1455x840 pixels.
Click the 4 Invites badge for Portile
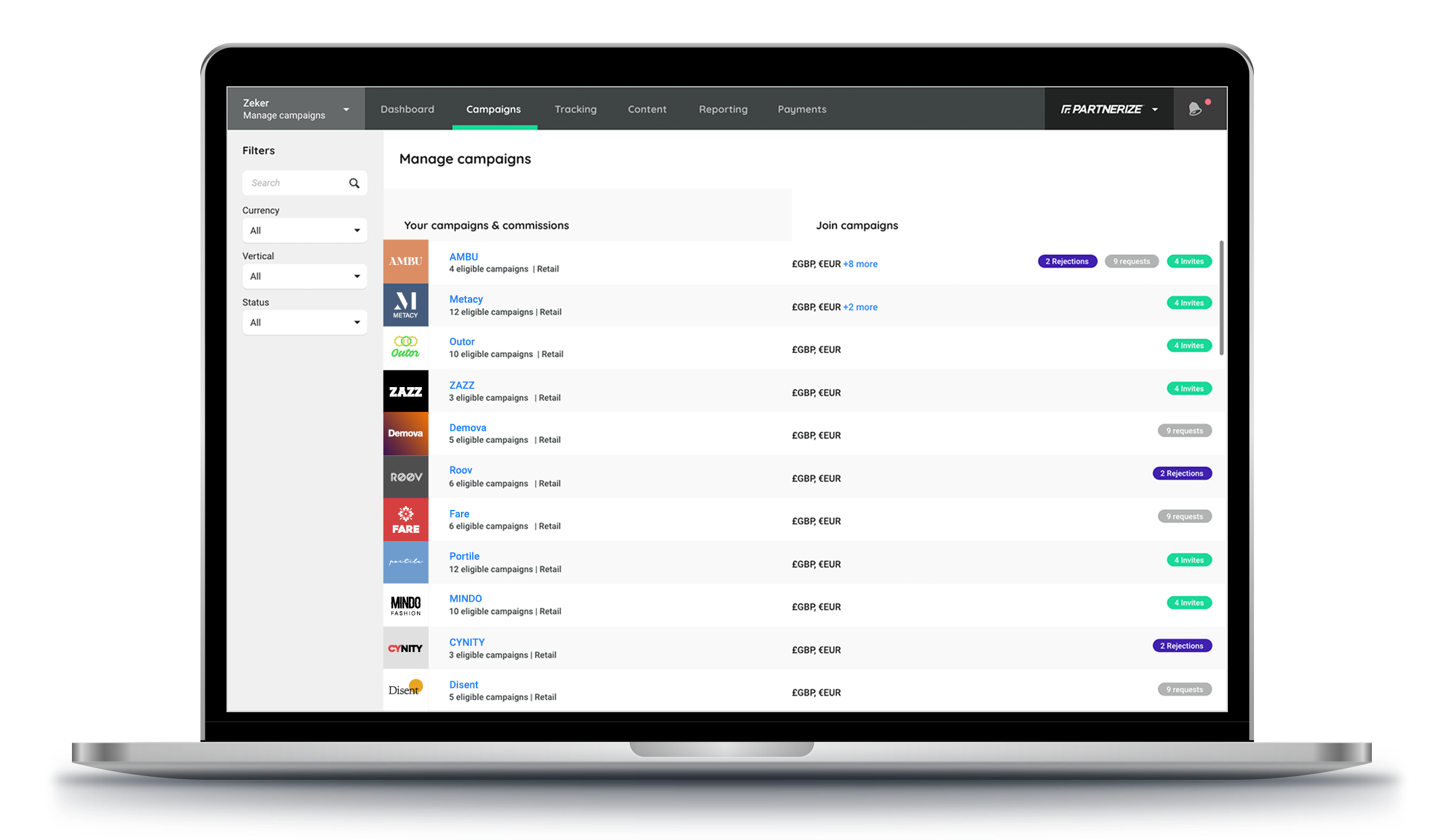pos(1188,560)
